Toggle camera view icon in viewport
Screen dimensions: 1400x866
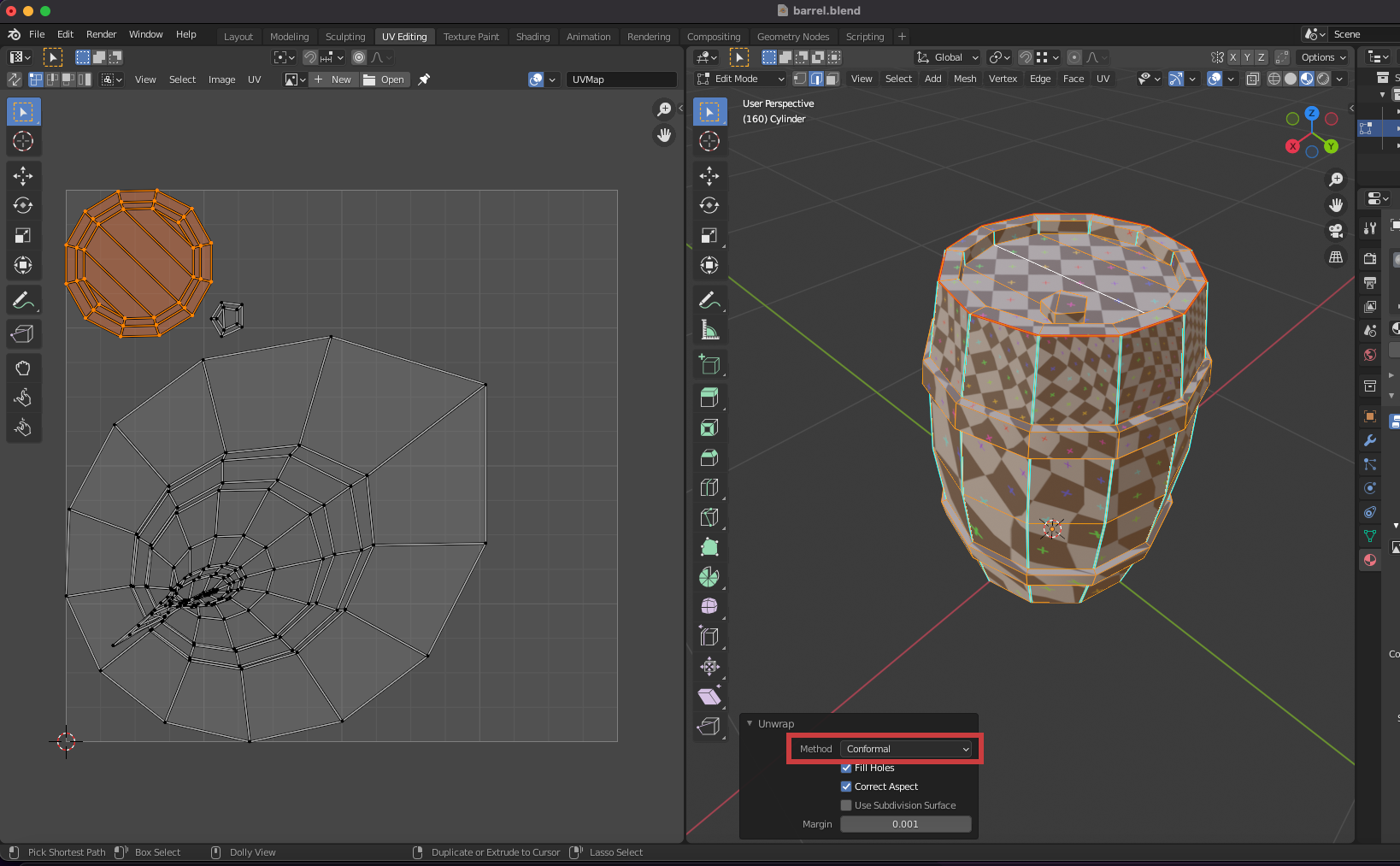pos(1335,231)
